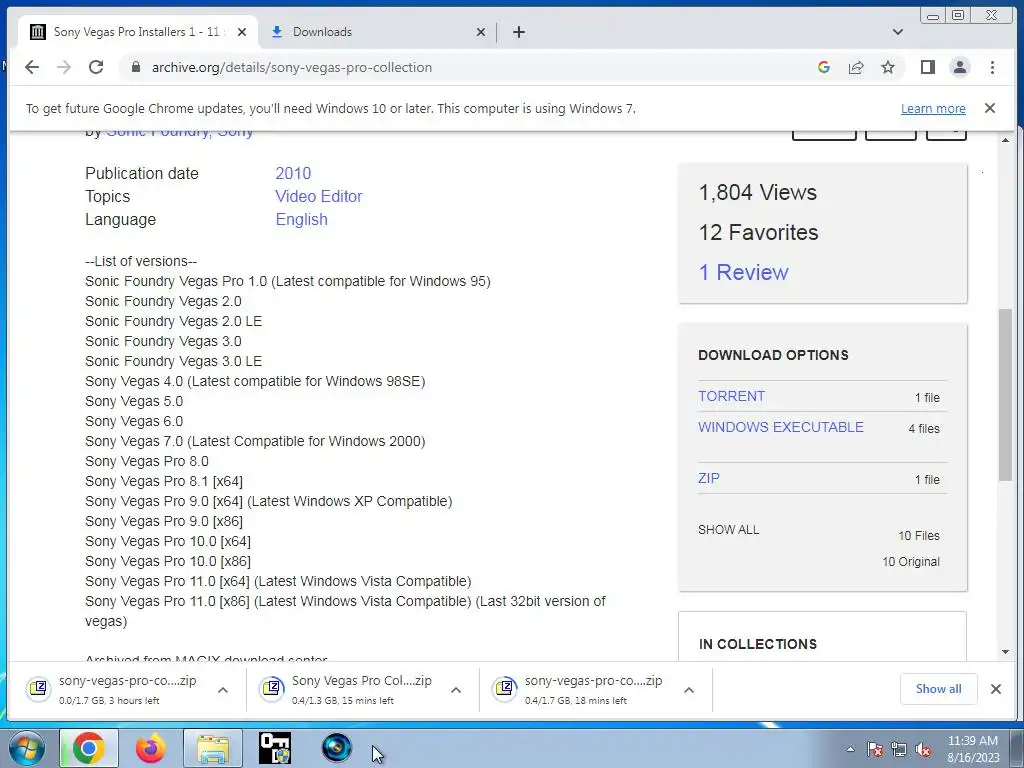
Task: Show hidden system tray icons
Action: point(850,749)
